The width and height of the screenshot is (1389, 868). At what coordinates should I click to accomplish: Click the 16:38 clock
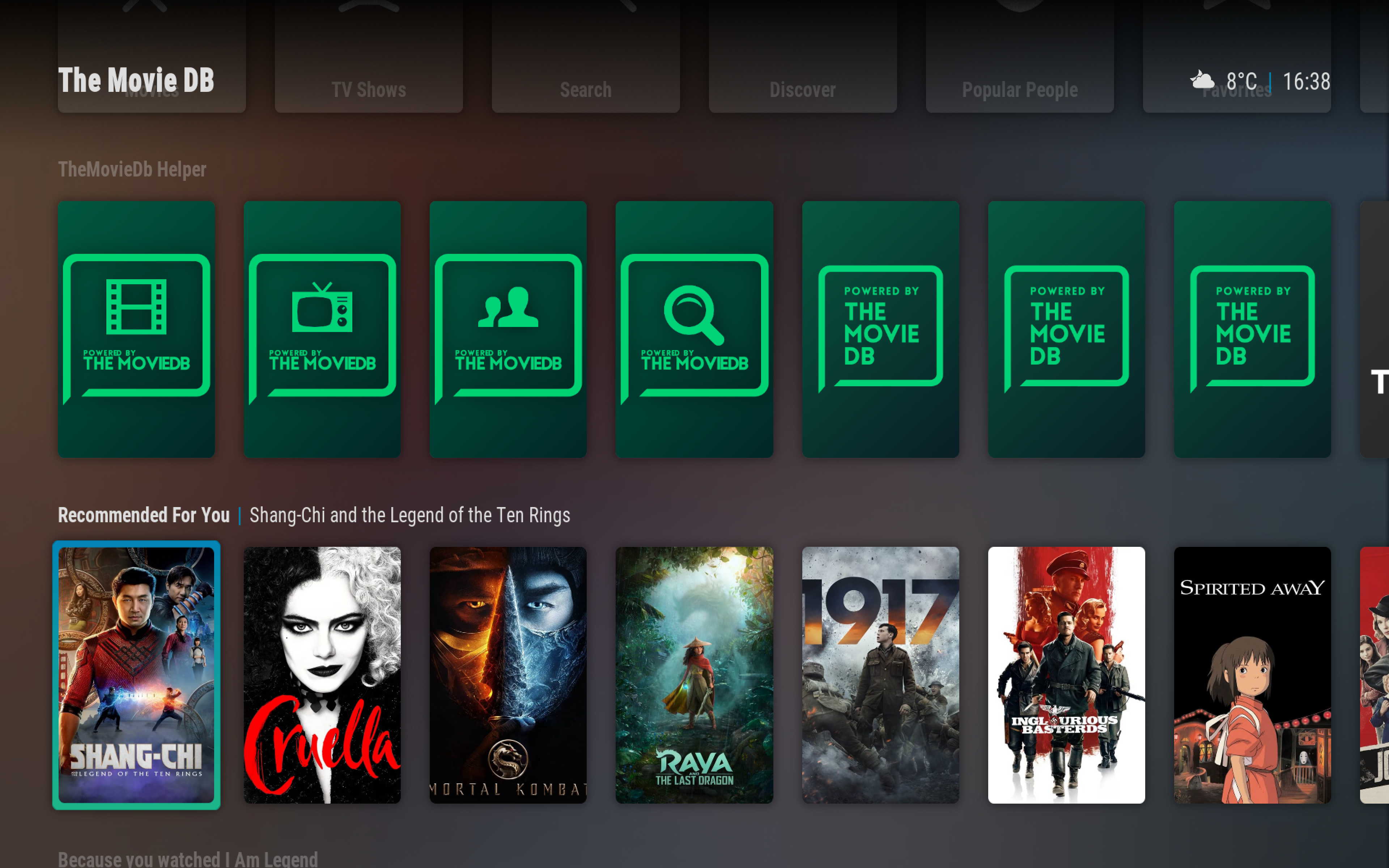(x=1307, y=81)
